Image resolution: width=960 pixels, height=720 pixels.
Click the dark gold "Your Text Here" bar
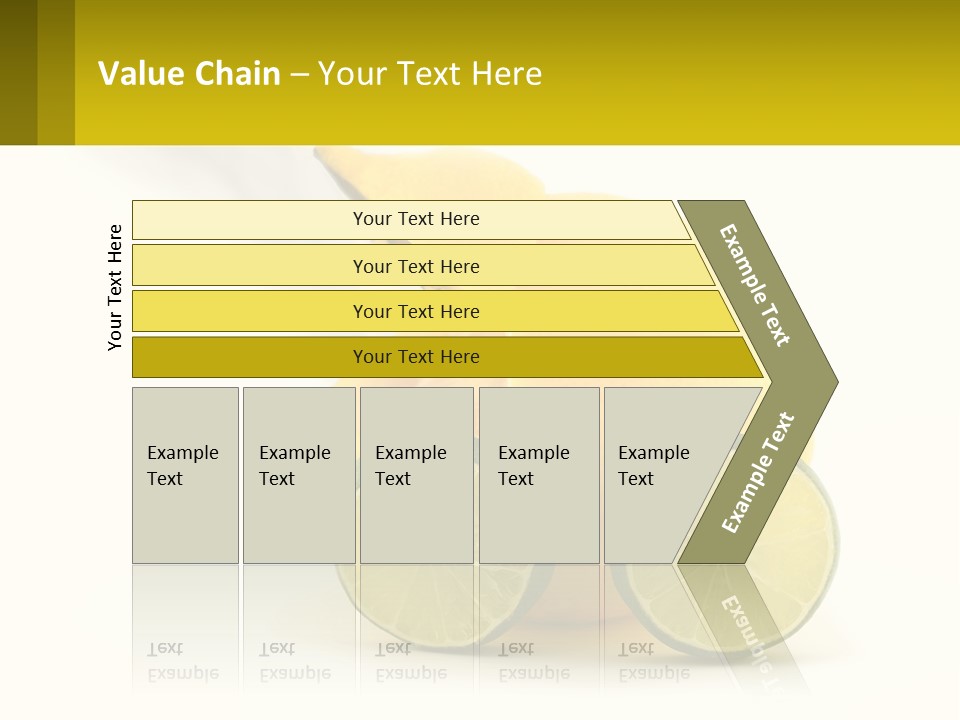[x=448, y=357]
